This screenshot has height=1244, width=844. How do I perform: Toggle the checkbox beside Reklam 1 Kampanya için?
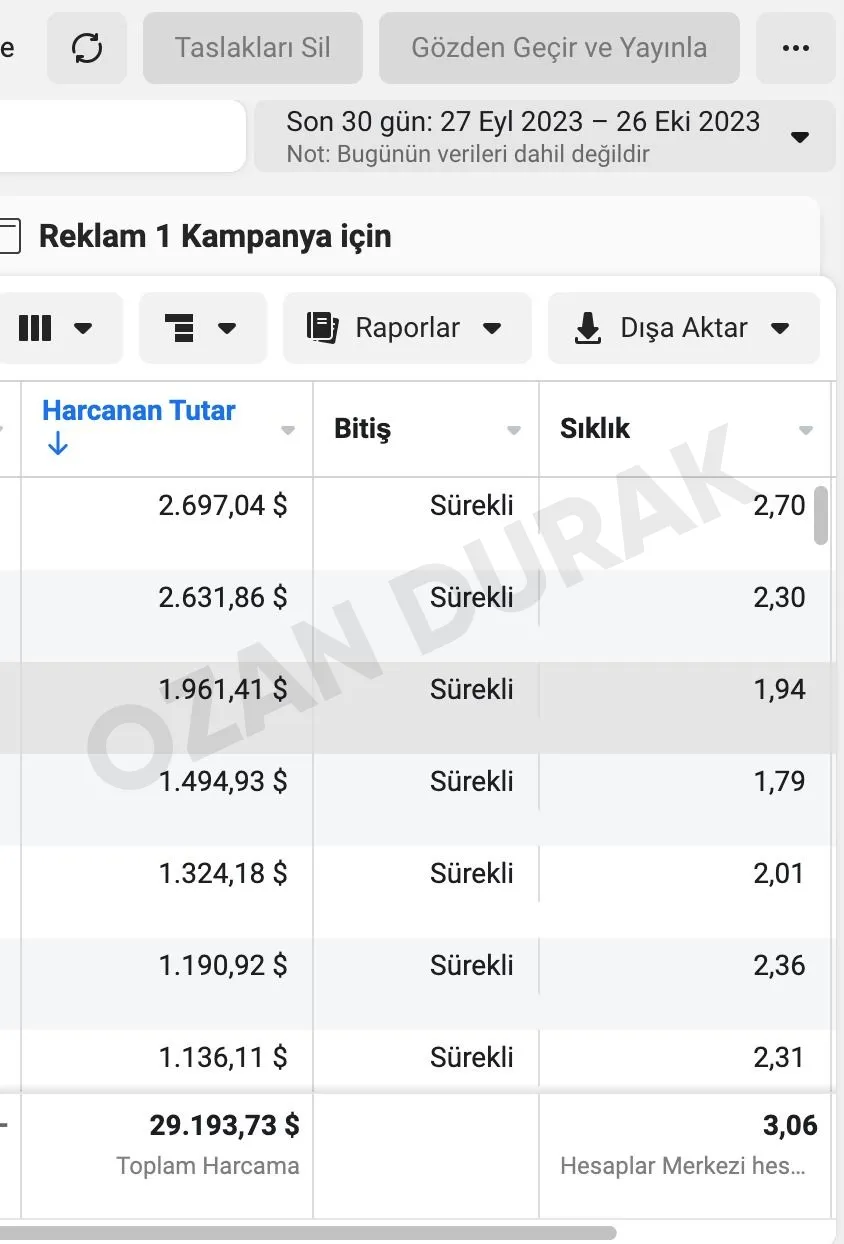(8, 237)
